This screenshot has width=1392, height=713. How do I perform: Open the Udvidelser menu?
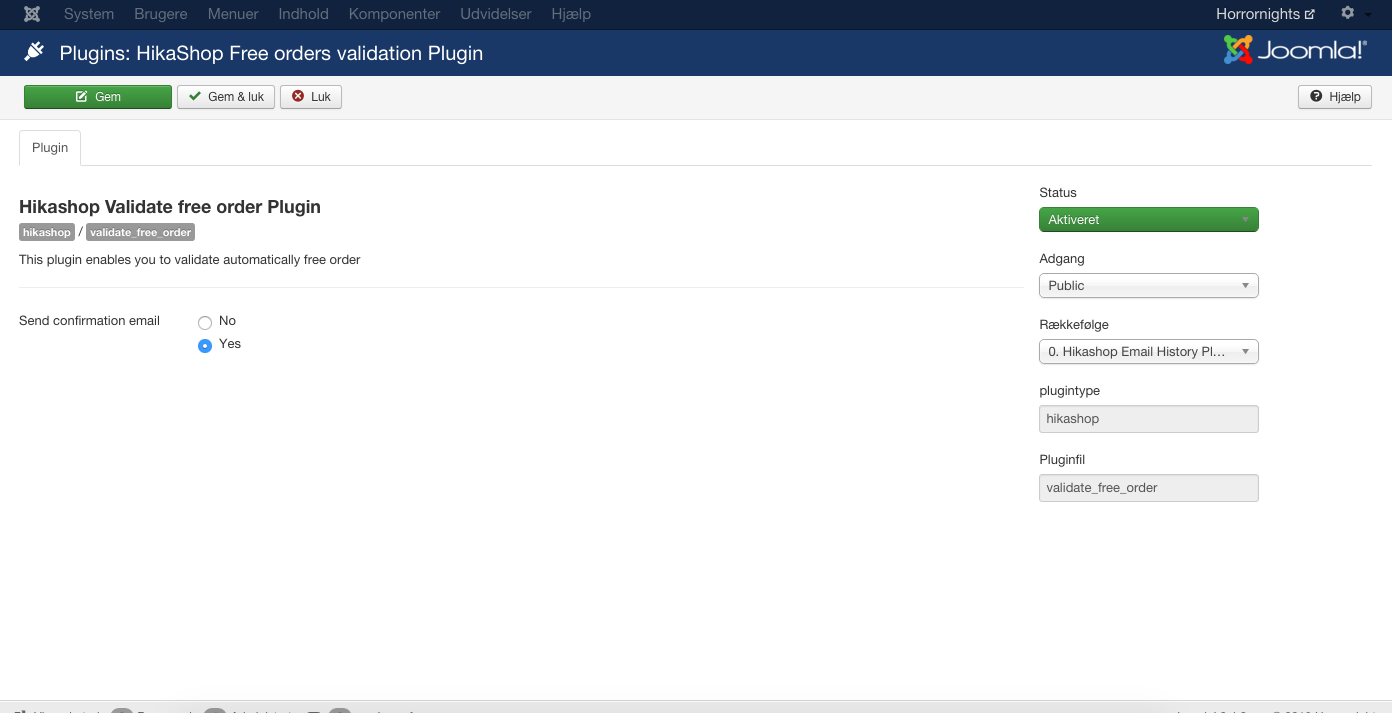pos(496,14)
